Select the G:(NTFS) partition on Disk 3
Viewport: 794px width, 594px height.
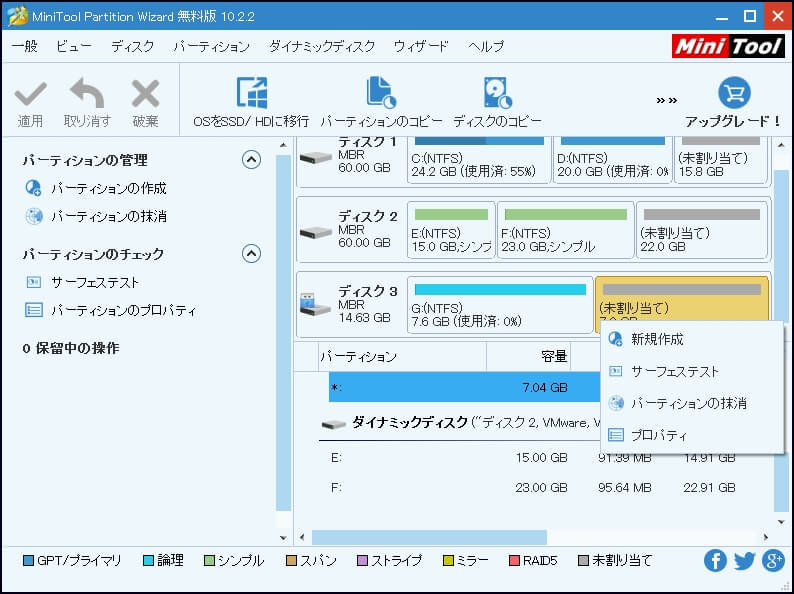[x=498, y=304]
